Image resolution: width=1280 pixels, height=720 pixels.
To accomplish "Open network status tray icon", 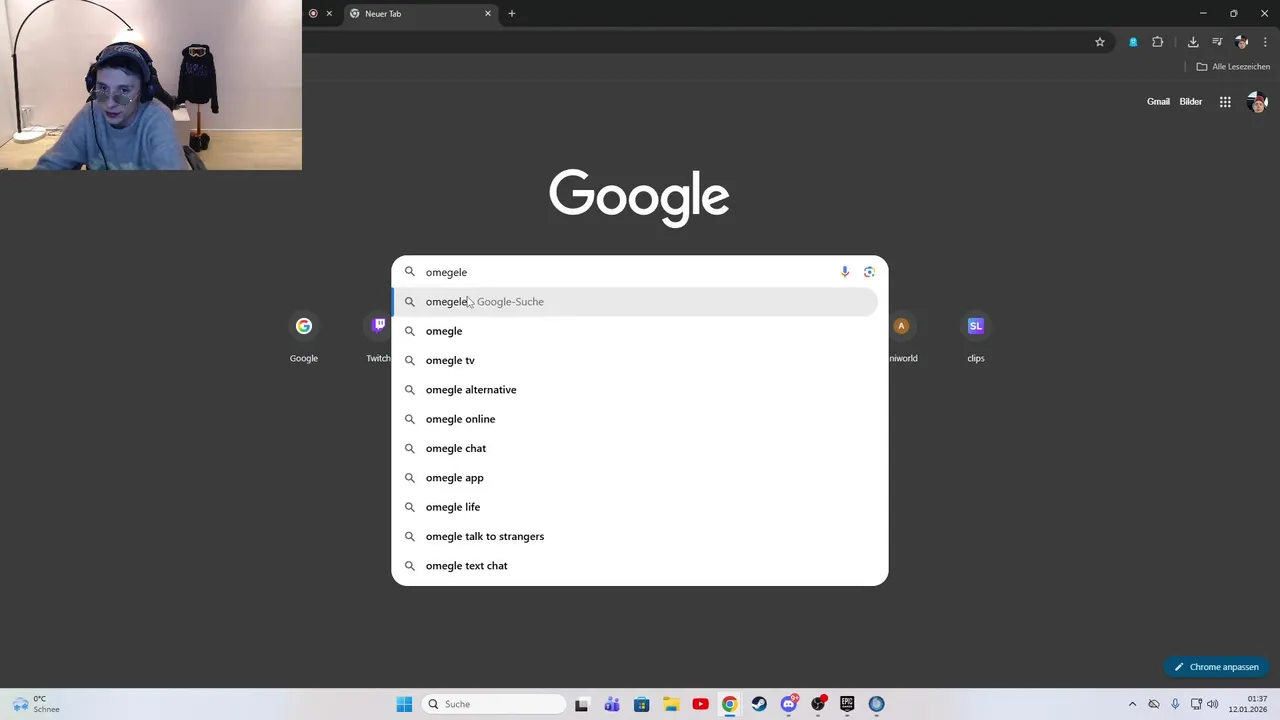I will (1196, 704).
